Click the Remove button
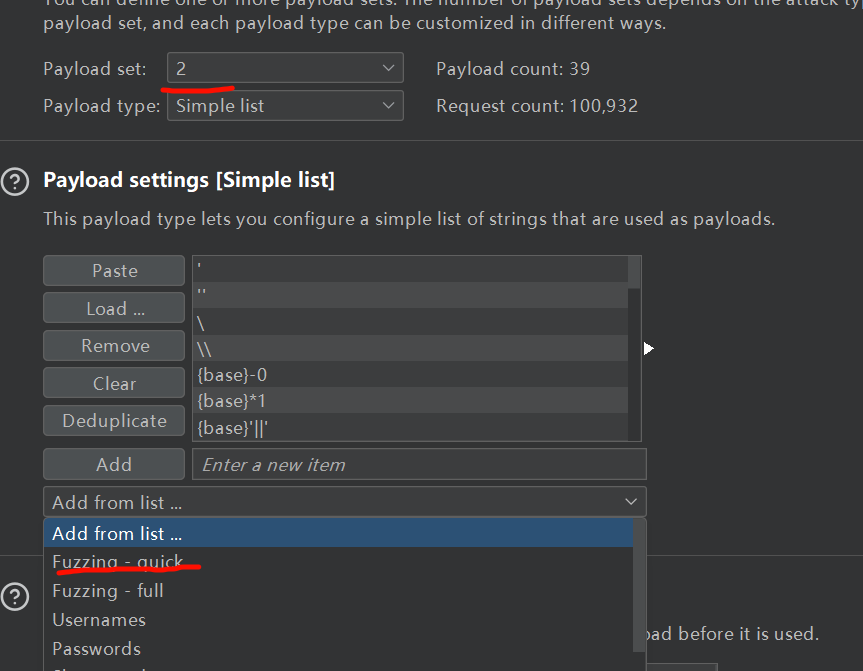Viewport: 863px width, 671px height. 114,346
